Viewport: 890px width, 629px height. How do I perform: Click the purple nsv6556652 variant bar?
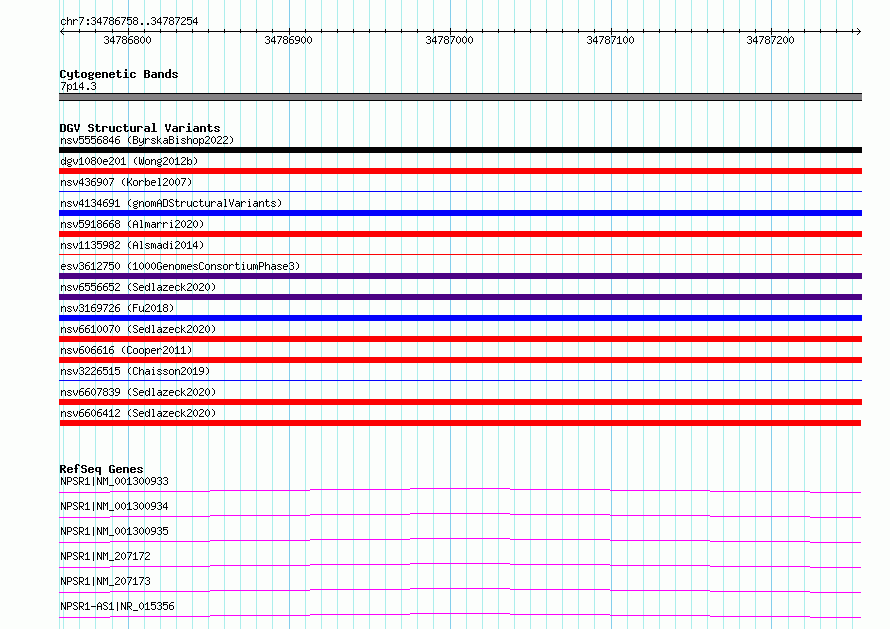coord(460,297)
